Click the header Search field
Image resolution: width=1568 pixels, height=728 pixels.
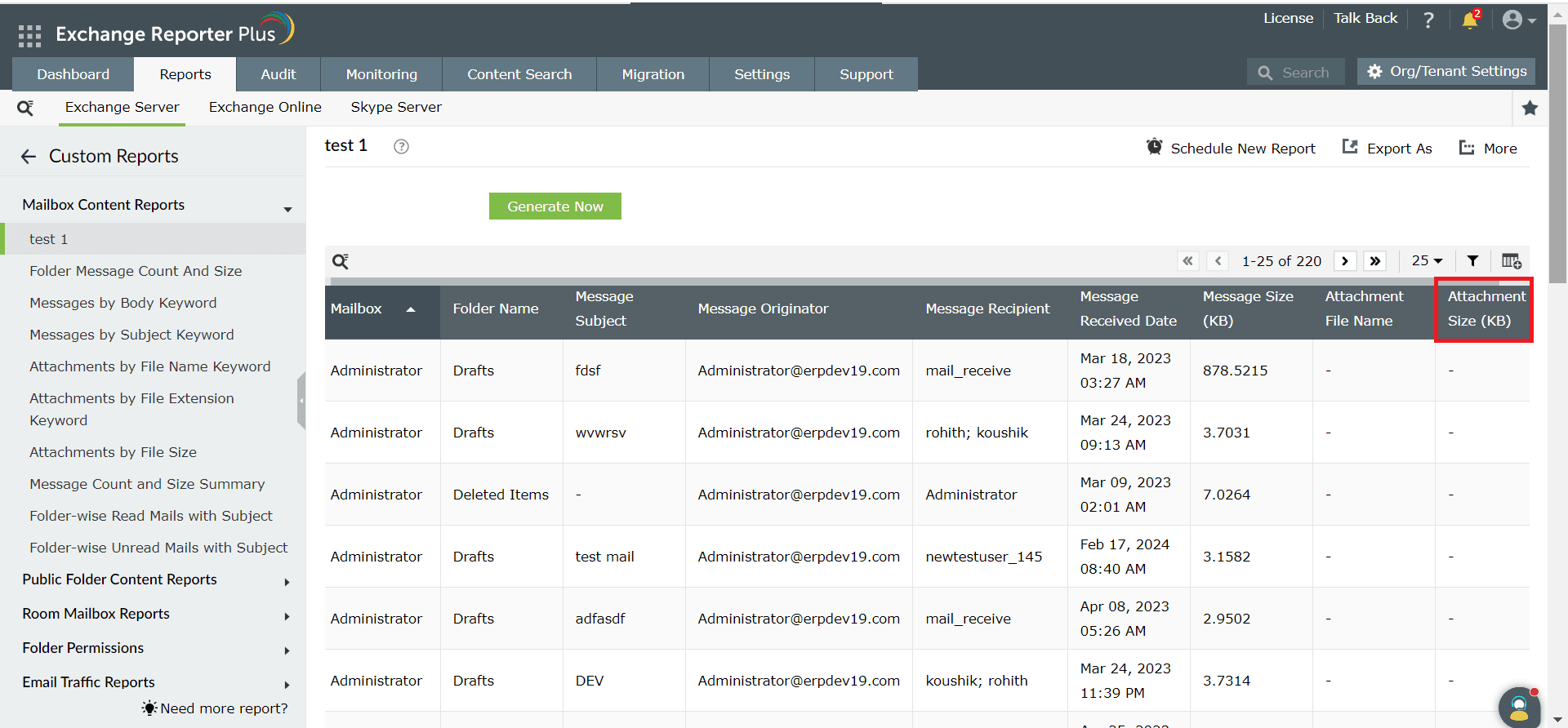(1296, 72)
